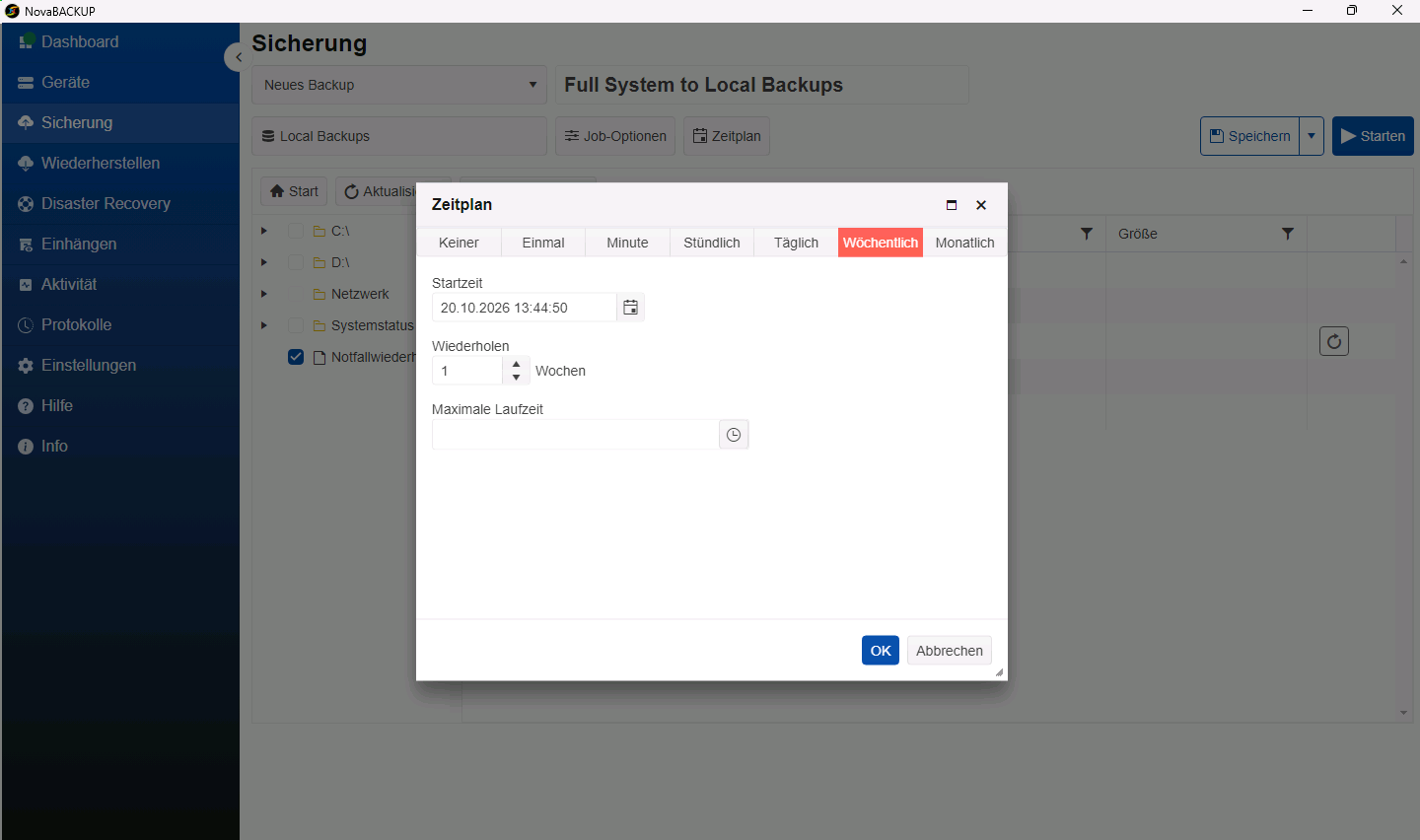Increase the Wiederholen weeks value
The height and width of the screenshot is (840, 1420).
(x=517, y=364)
